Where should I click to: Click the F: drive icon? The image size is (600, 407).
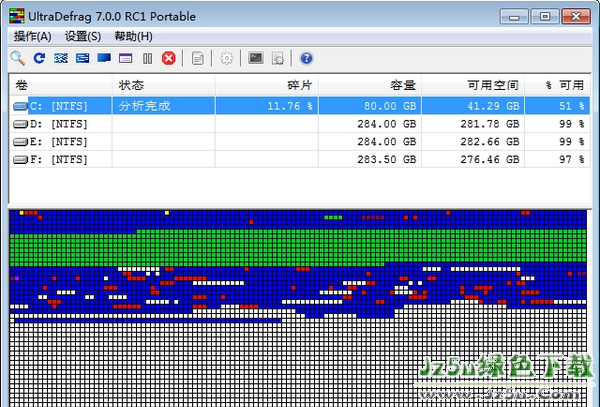(x=20, y=160)
